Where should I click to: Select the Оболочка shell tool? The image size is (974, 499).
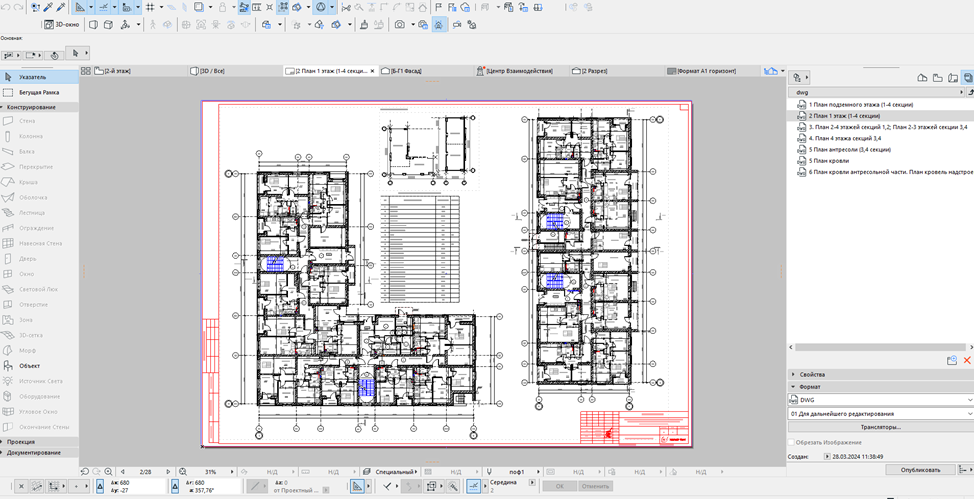[39, 197]
